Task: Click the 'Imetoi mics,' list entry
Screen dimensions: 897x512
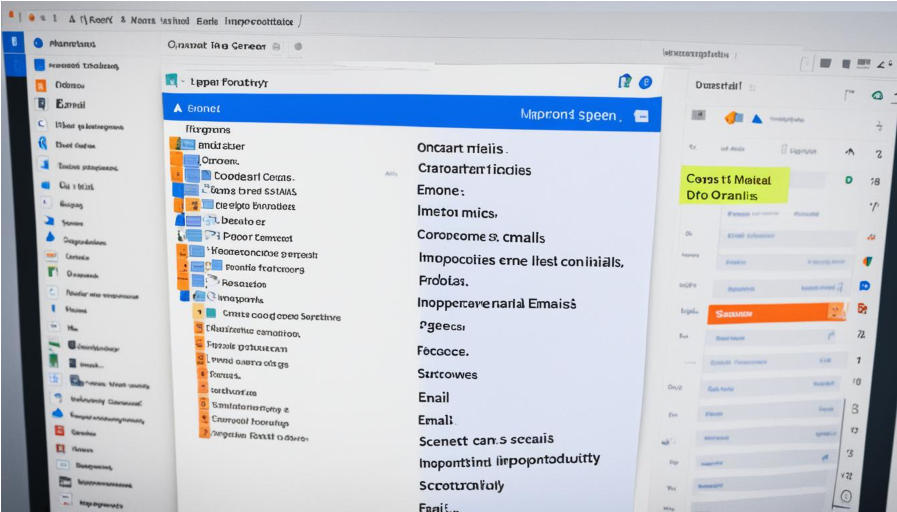Action: pos(457,213)
